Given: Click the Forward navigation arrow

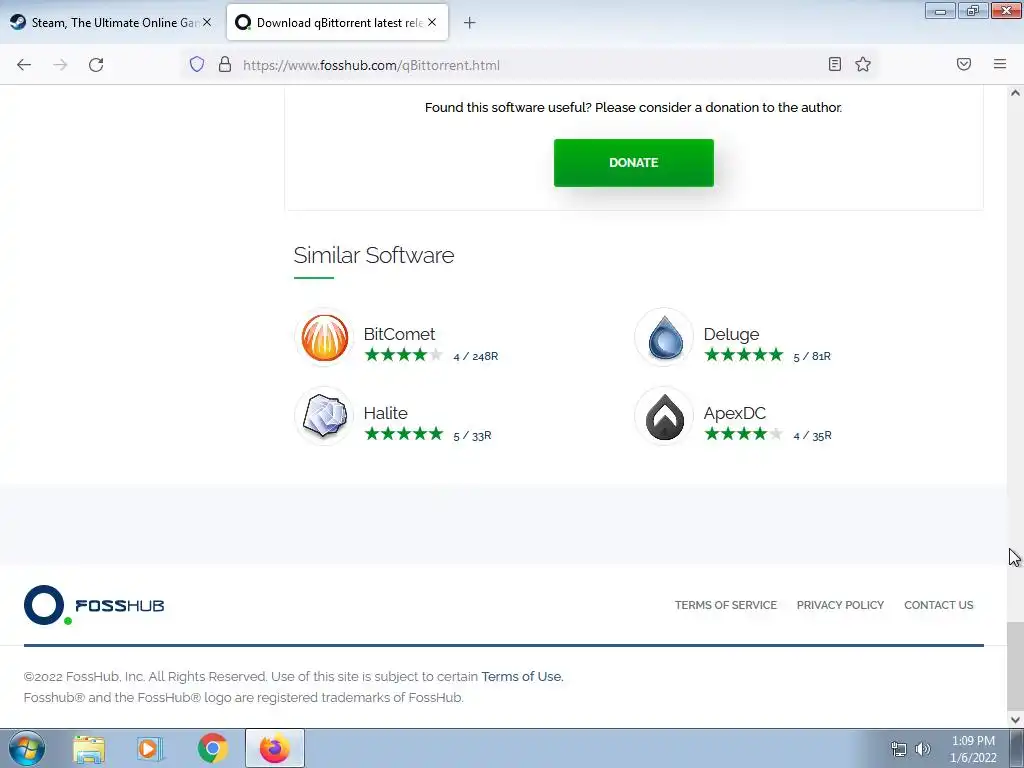Looking at the screenshot, I should click(x=60, y=65).
